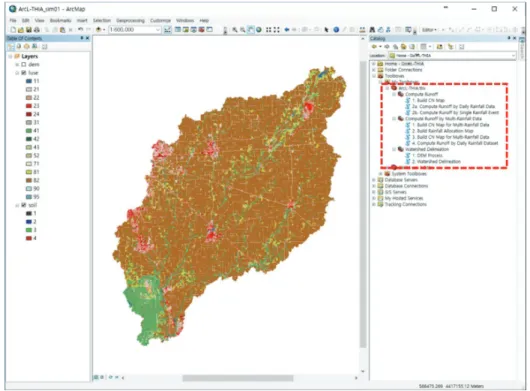Open the Bookmarks menu
Viewport: 530px width, 391px height.
pos(61,20)
